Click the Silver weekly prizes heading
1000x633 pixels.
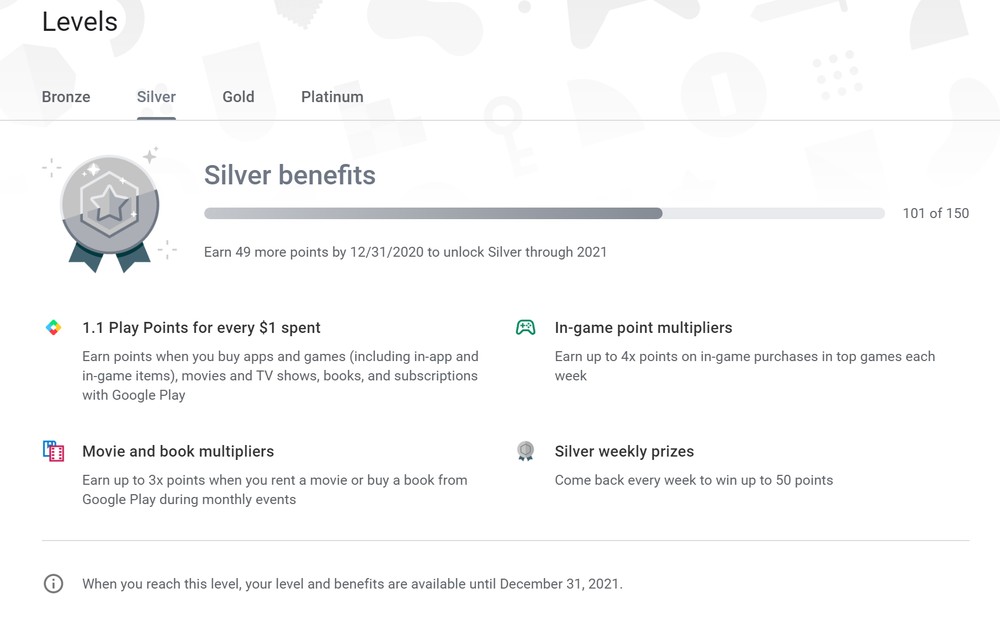[x=624, y=452]
